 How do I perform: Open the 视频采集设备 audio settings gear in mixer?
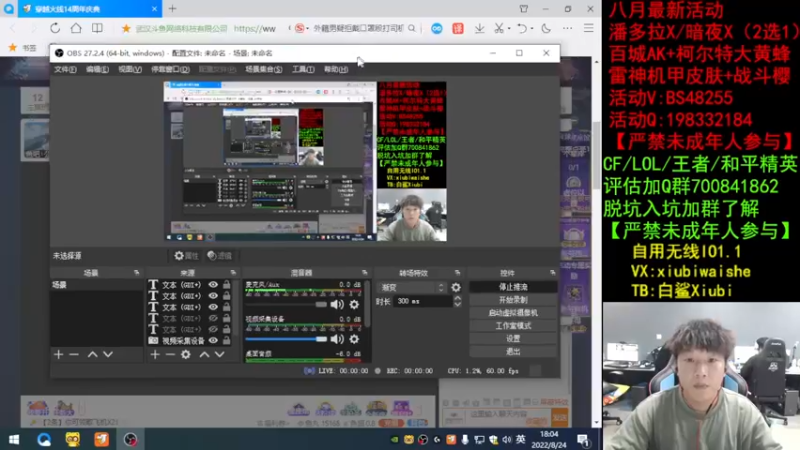click(x=354, y=339)
